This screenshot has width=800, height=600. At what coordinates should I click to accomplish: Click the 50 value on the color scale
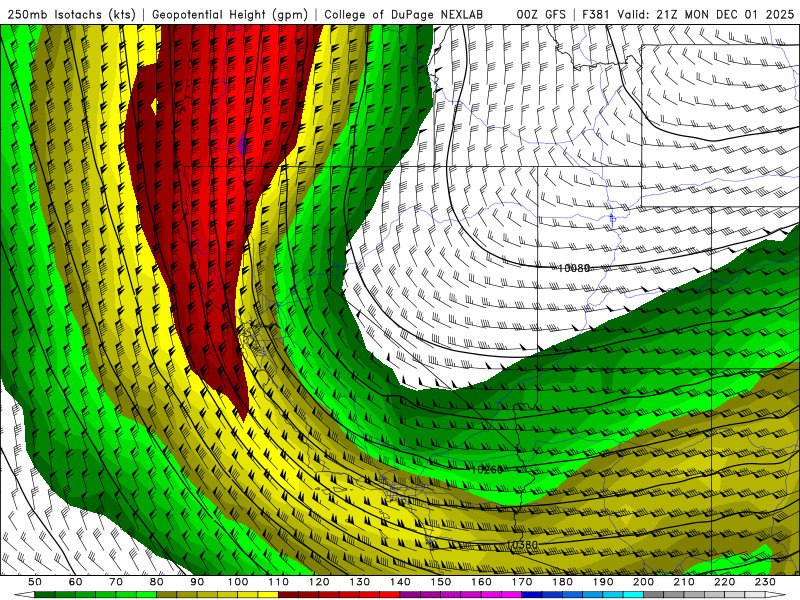click(x=35, y=582)
